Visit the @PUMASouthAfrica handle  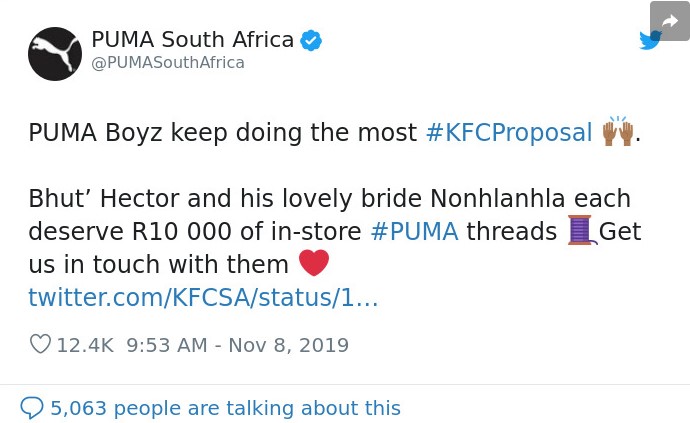168,63
